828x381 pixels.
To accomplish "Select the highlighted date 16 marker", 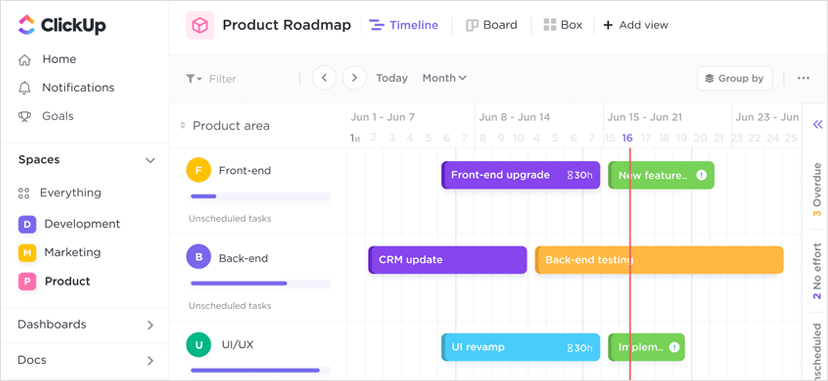I will point(627,138).
